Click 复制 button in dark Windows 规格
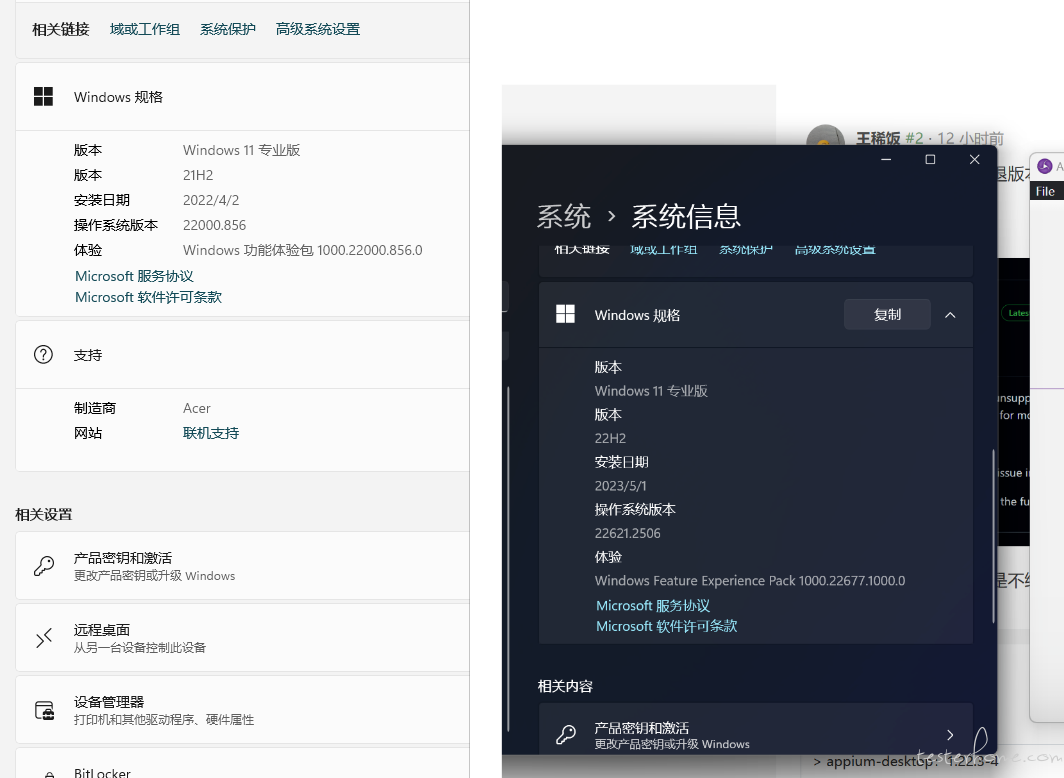1064x778 pixels. pyautogui.click(x=887, y=314)
